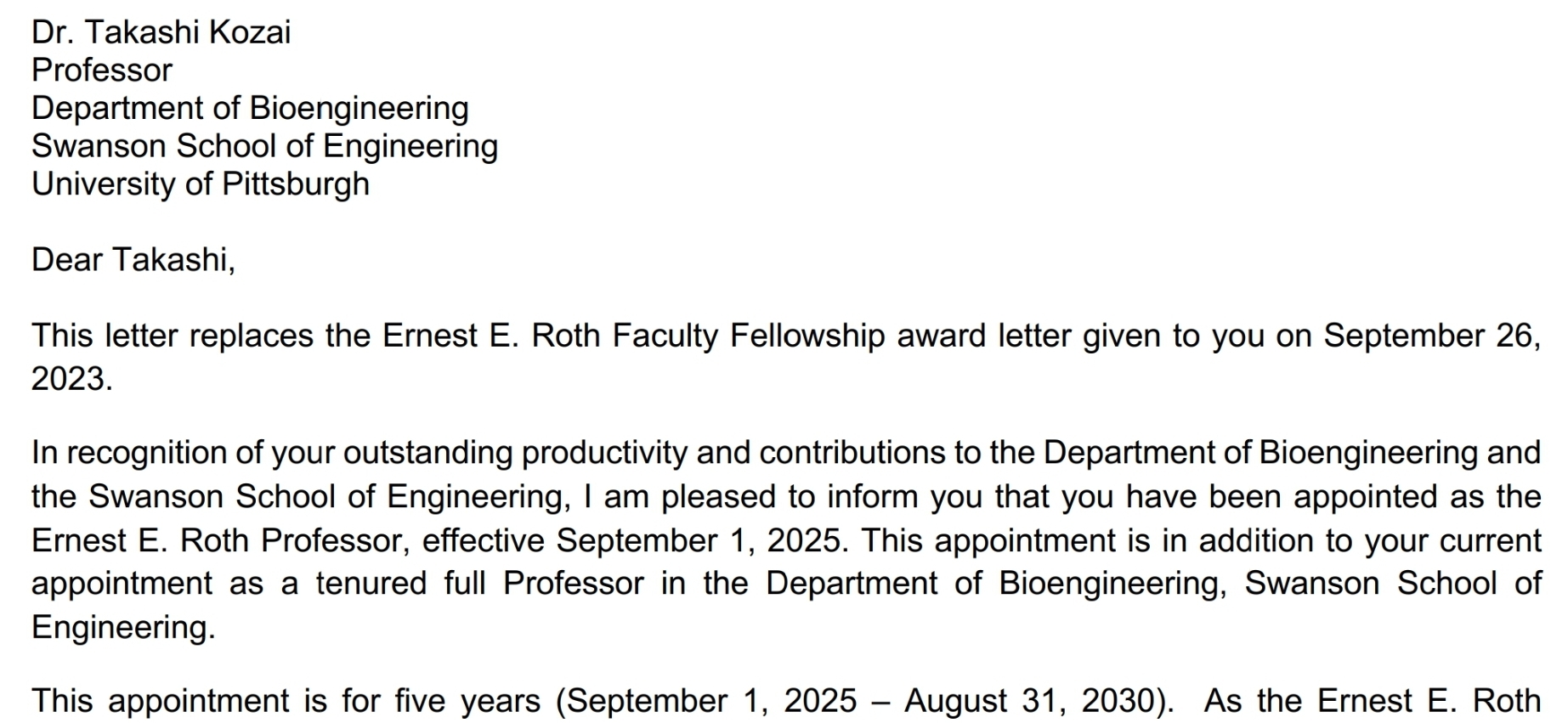Click the word "Engineering." ending the second paragraph

(x=123, y=628)
